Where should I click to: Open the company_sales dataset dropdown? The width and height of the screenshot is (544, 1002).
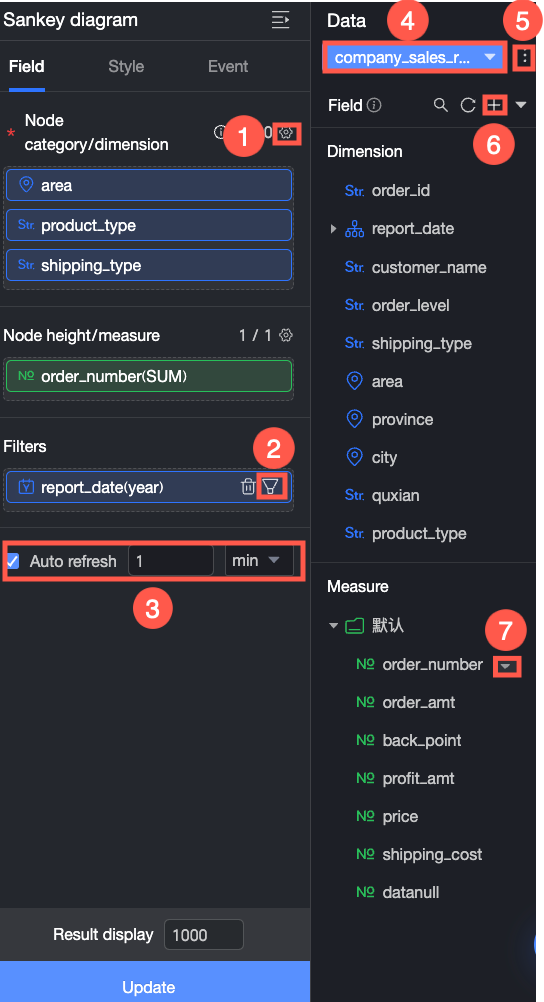(416, 58)
